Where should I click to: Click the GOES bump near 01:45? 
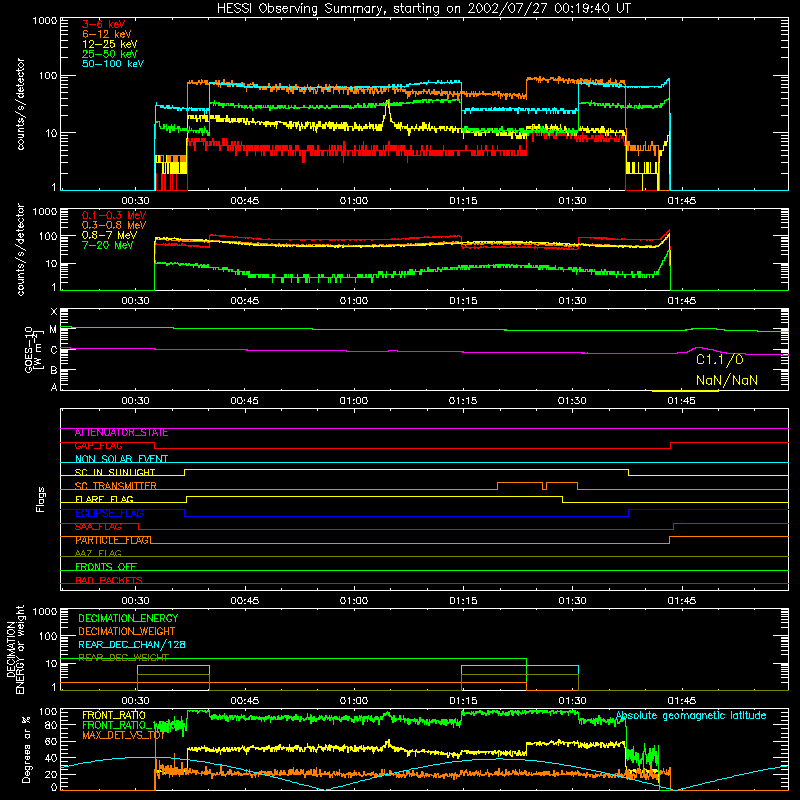point(697,348)
